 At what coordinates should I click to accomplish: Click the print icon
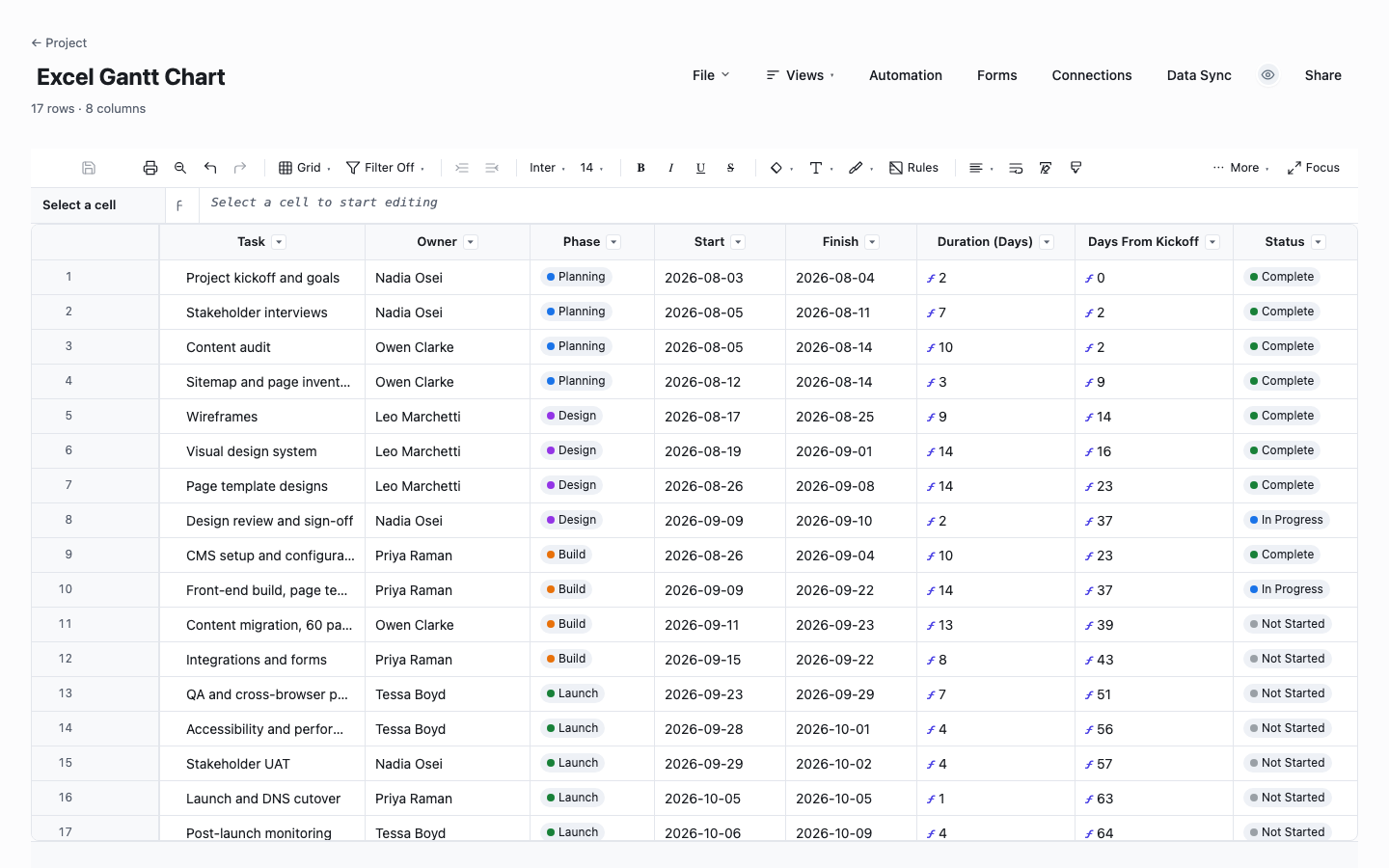point(150,168)
